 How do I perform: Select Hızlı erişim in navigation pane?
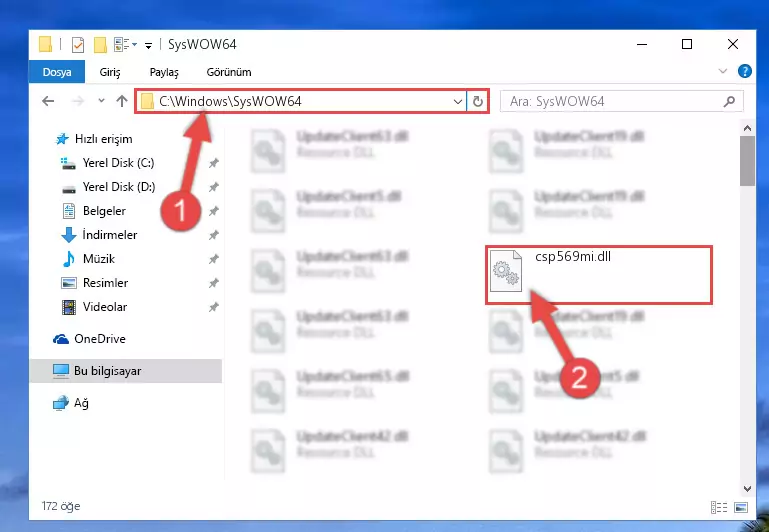pyautogui.click(x=103, y=139)
